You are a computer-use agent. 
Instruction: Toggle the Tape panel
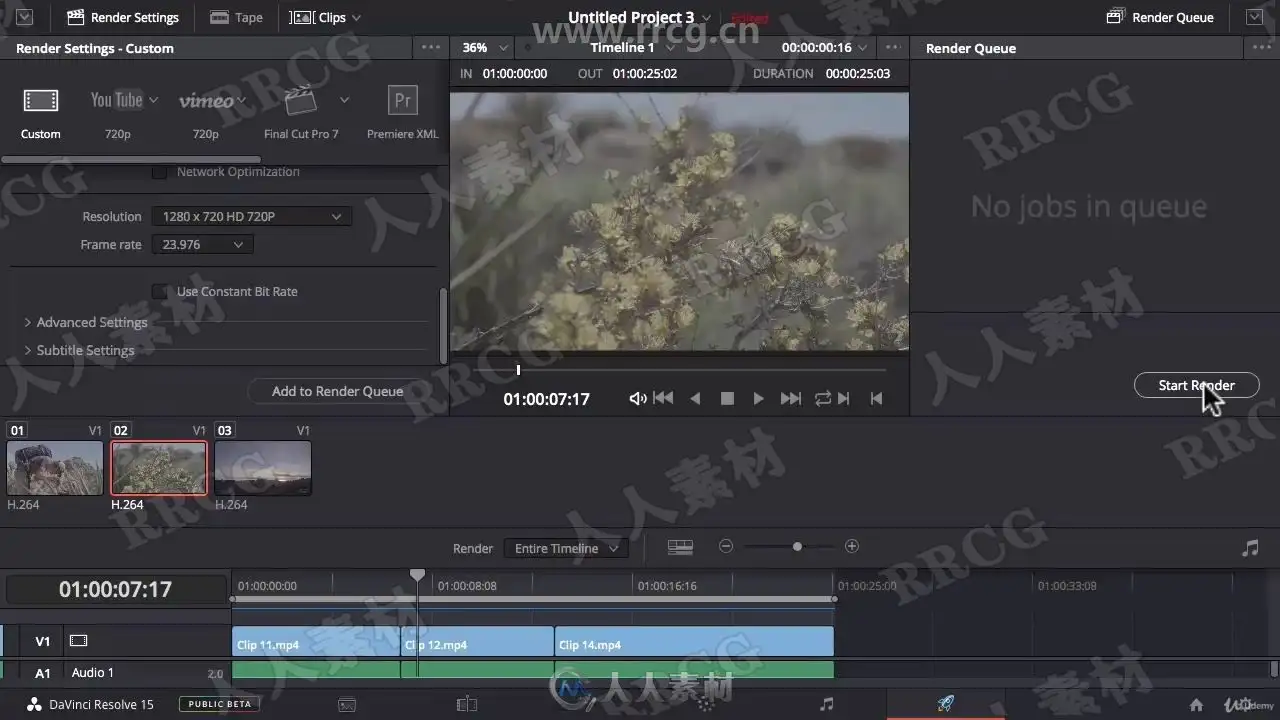point(236,17)
